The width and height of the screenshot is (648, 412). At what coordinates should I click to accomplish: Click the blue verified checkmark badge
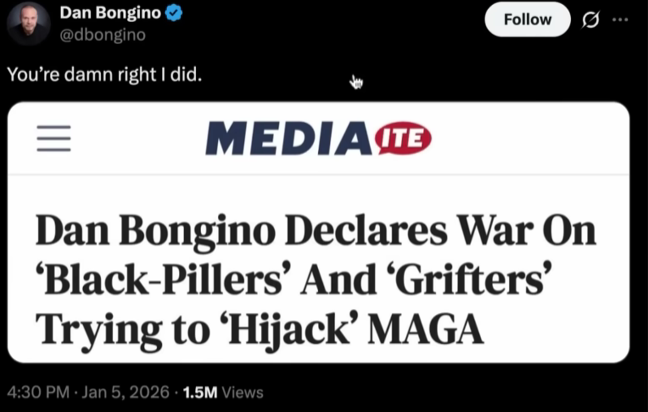[x=174, y=13]
